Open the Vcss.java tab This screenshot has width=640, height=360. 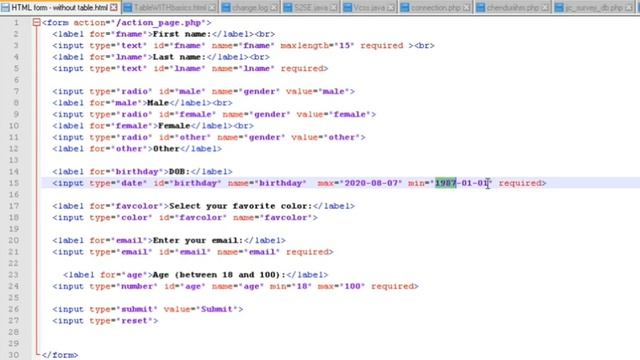tap(369, 8)
